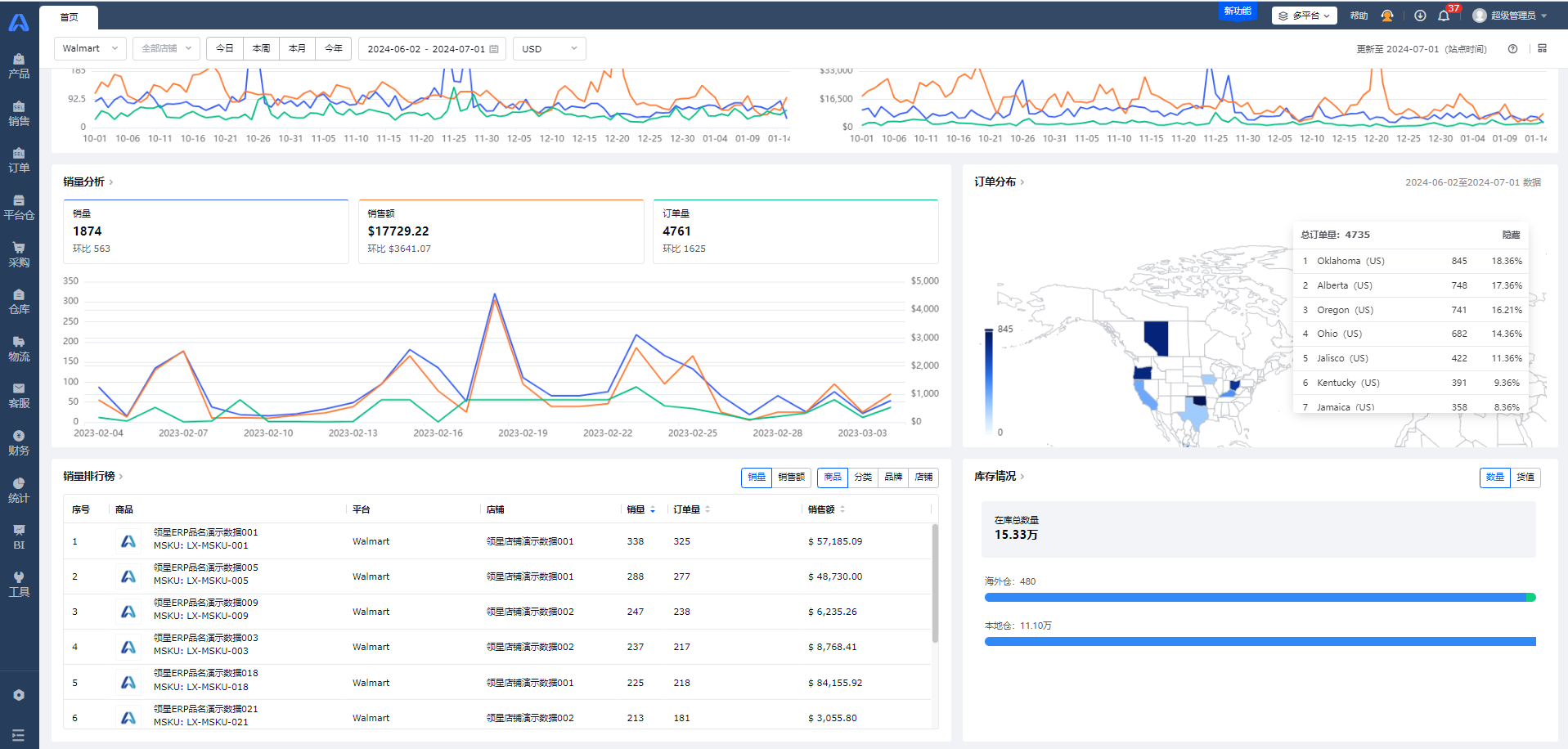1568x749 pixels.
Task: Open the 库存情况 section link
Action: click(x=999, y=476)
